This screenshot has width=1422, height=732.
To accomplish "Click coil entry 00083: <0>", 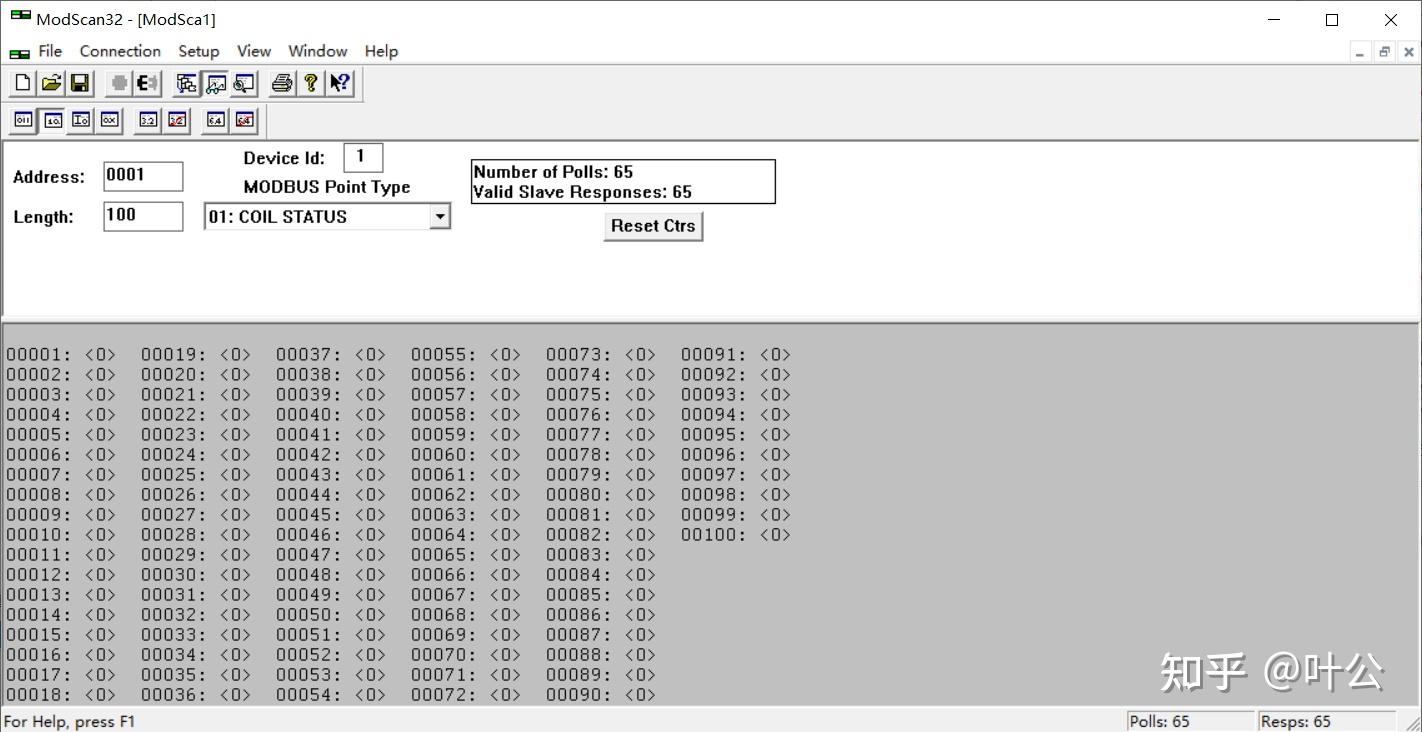I will pos(601,555).
